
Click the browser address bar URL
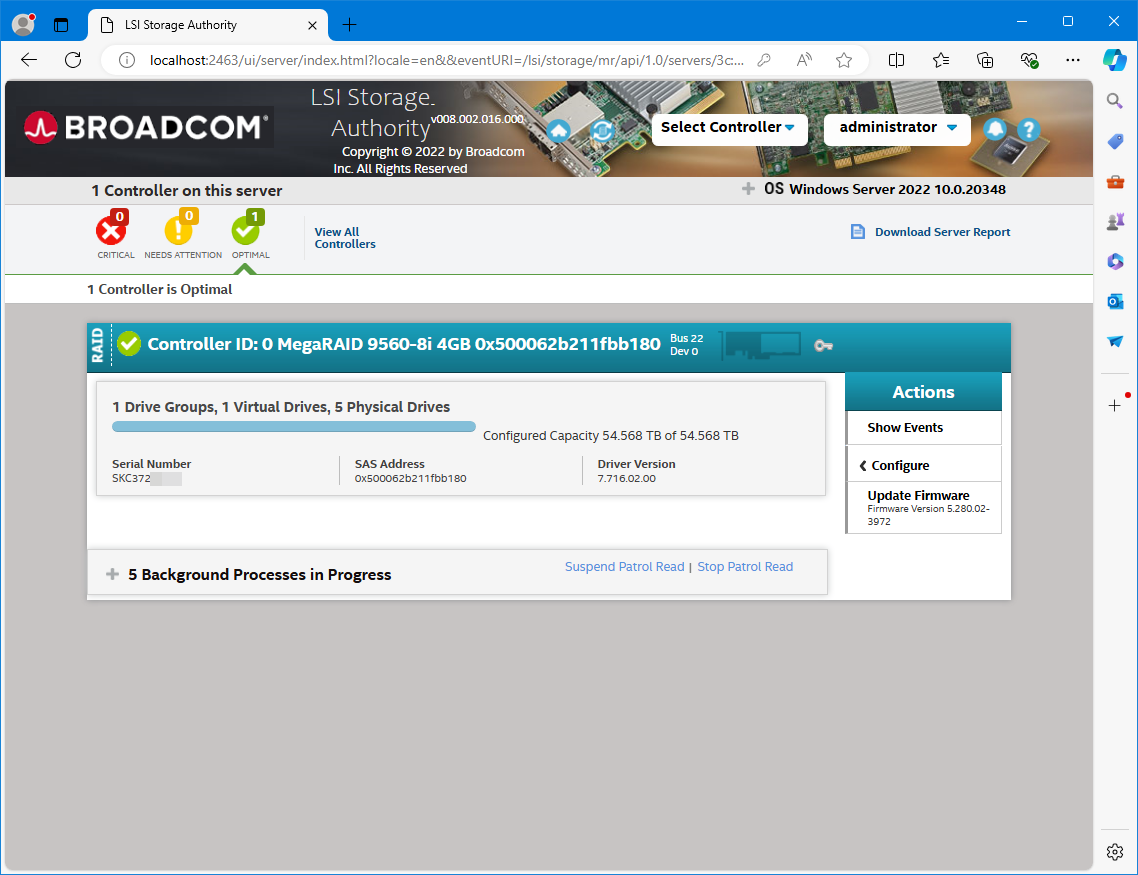(x=446, y=60)
